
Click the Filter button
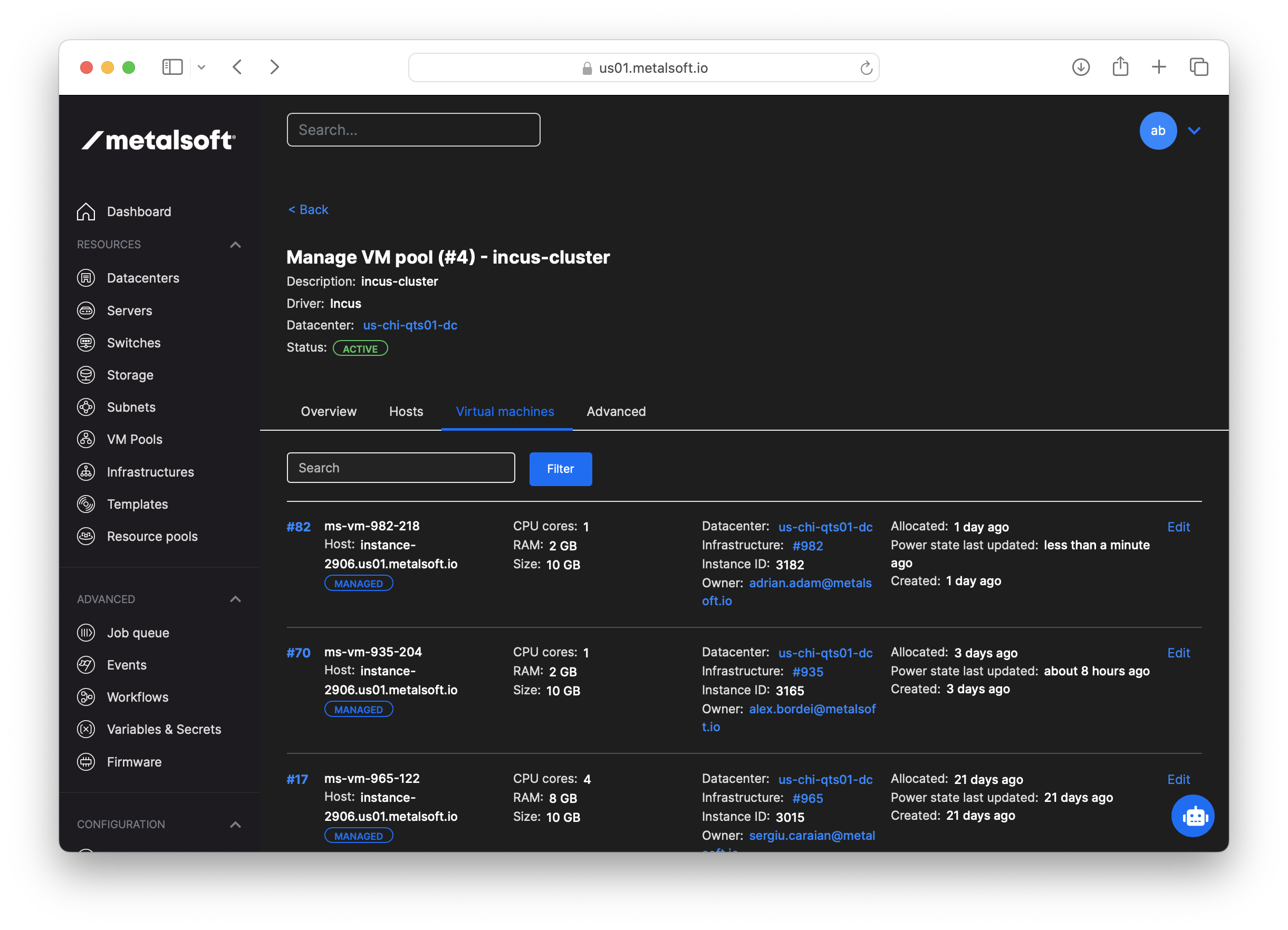pos(560,469)
